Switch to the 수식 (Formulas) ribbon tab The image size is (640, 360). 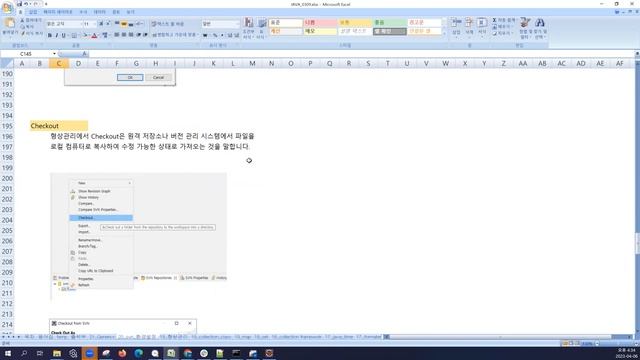pos(83,12)
